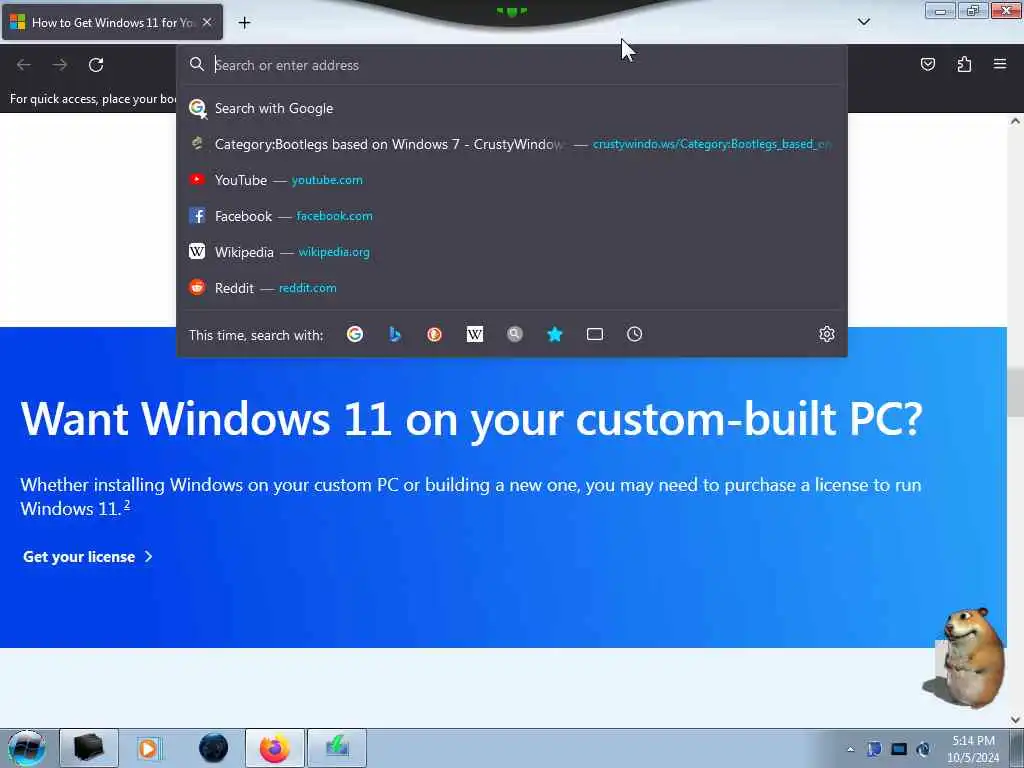Close the How to Get Windows 11 tab

[x=207, y=22]
